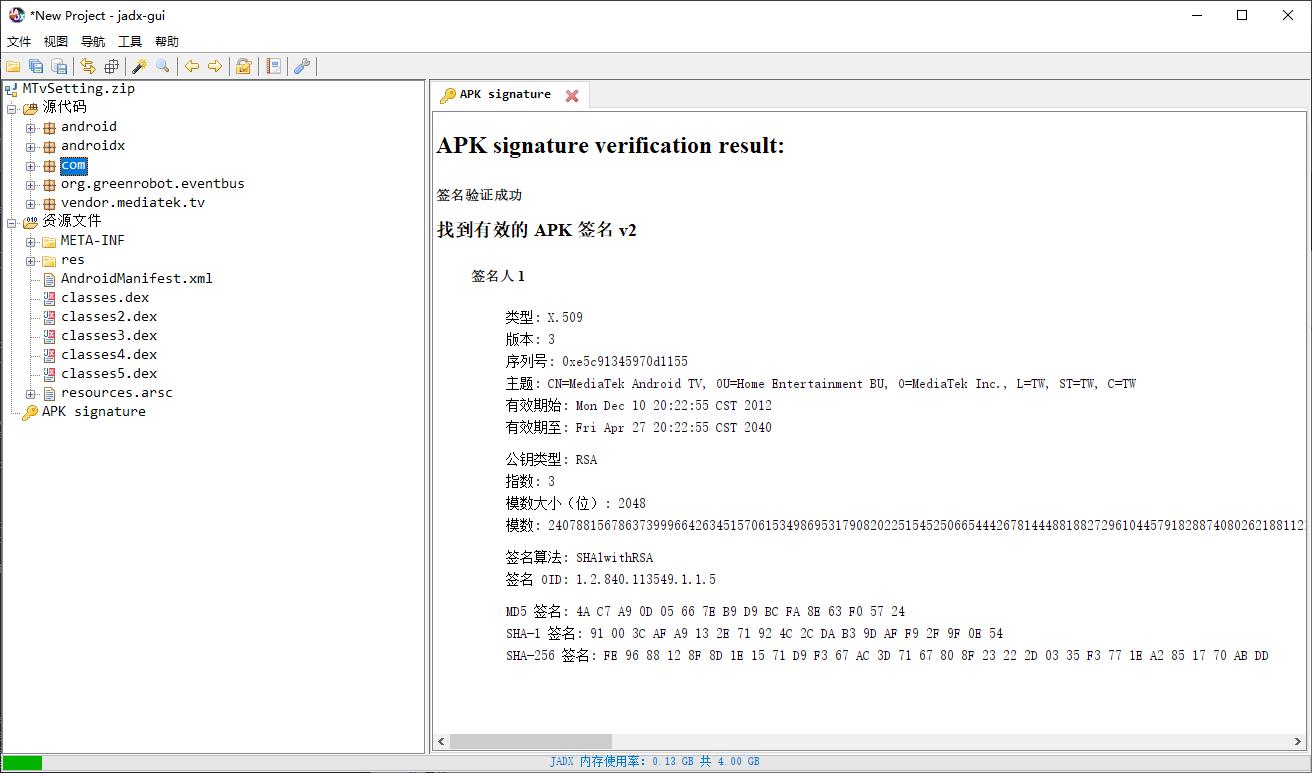Click the androidx package icon
1312x773 pixels.
[x=49, y=146]
